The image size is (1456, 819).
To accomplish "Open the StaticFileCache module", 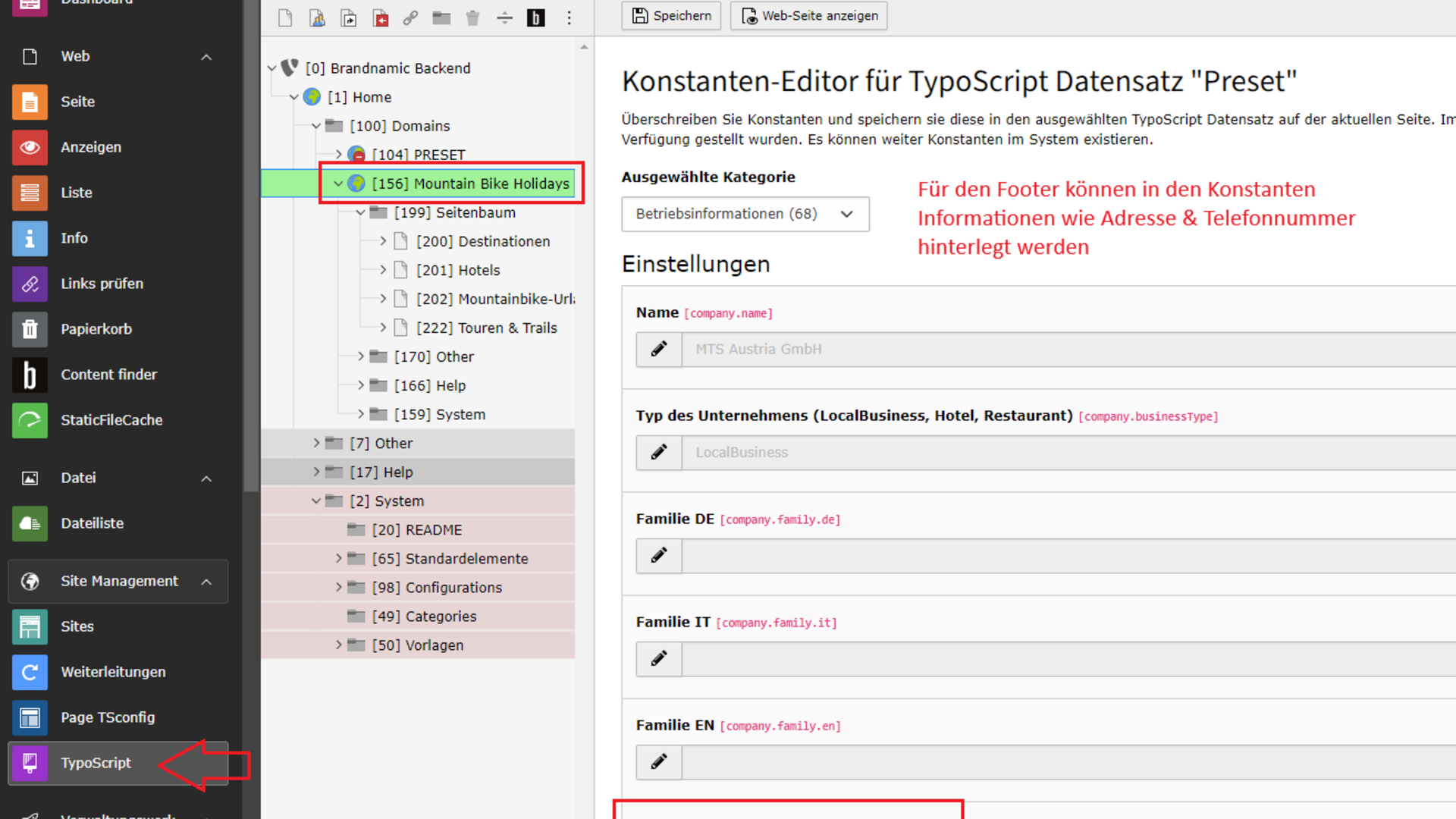I will [x=111, y=420].
